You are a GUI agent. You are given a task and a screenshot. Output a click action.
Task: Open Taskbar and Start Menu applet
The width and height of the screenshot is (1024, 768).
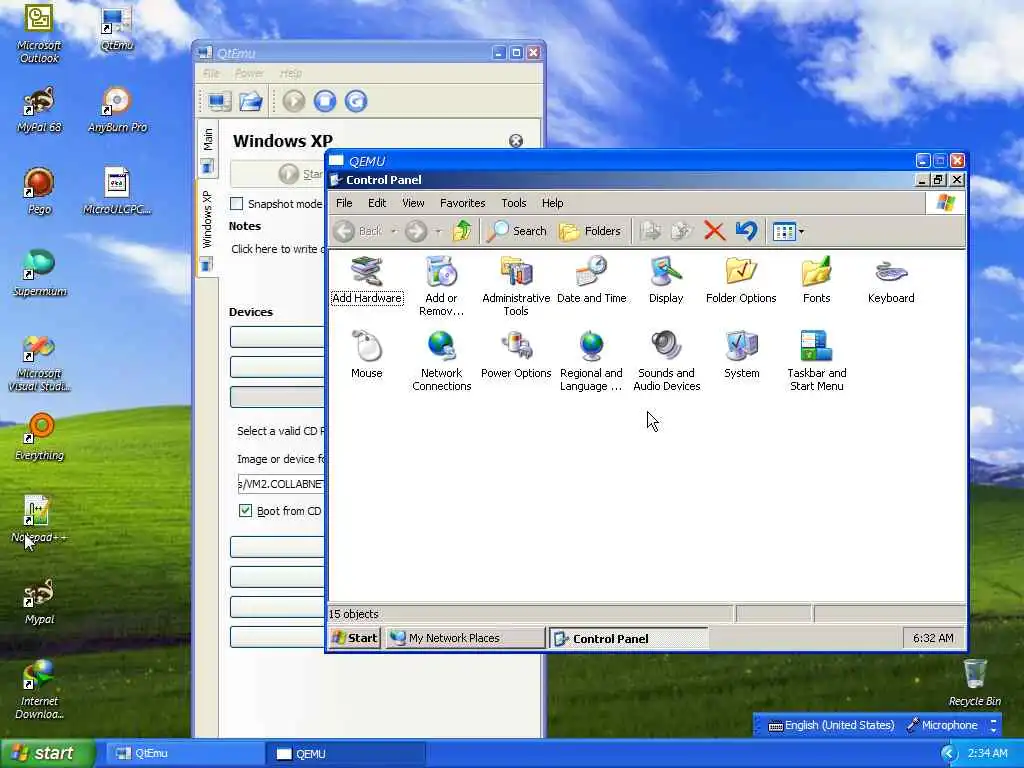coord(816,360)
